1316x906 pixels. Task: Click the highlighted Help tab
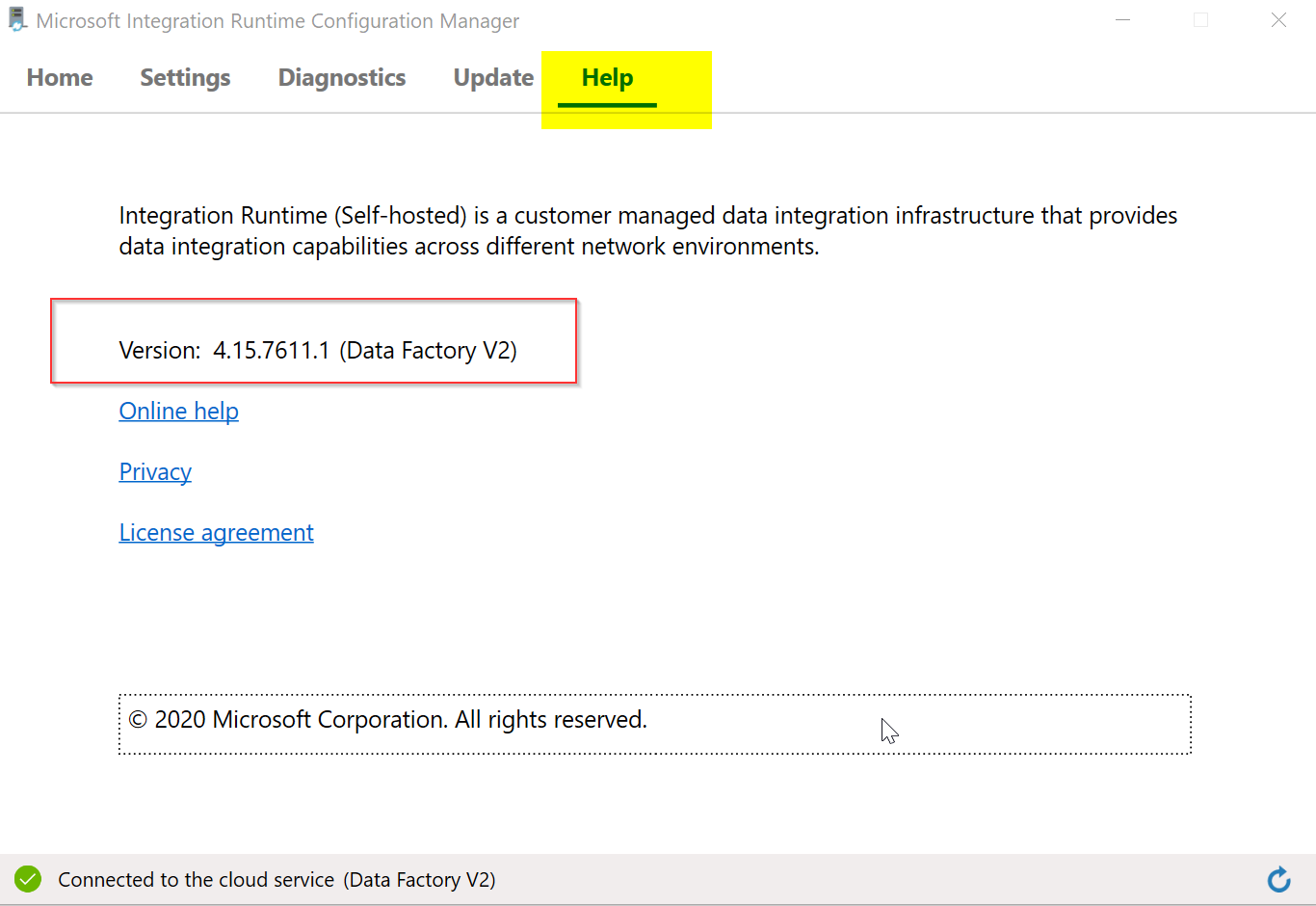tap(607, 78)
